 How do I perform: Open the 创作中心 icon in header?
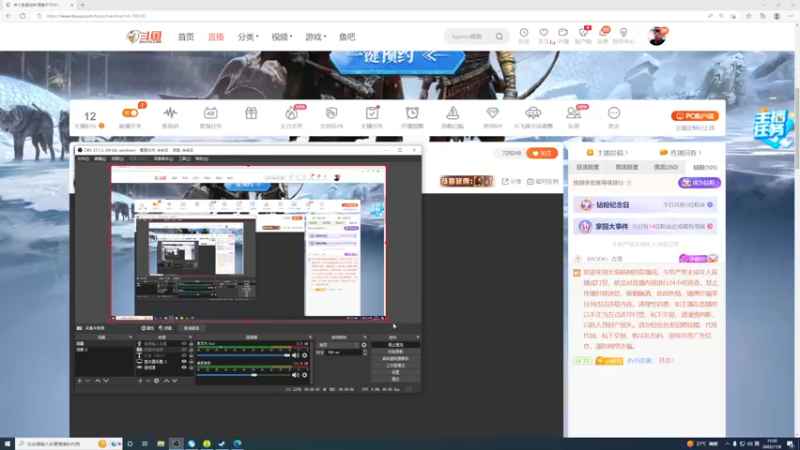(x=623, y=33)
